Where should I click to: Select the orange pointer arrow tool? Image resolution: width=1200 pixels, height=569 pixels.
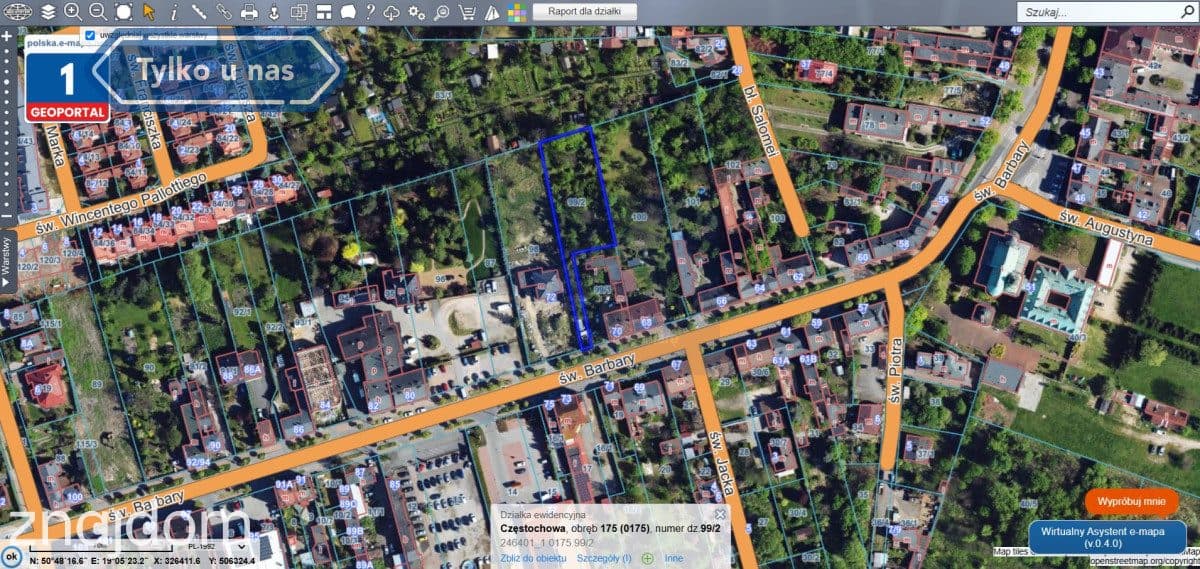click(149, 12)
